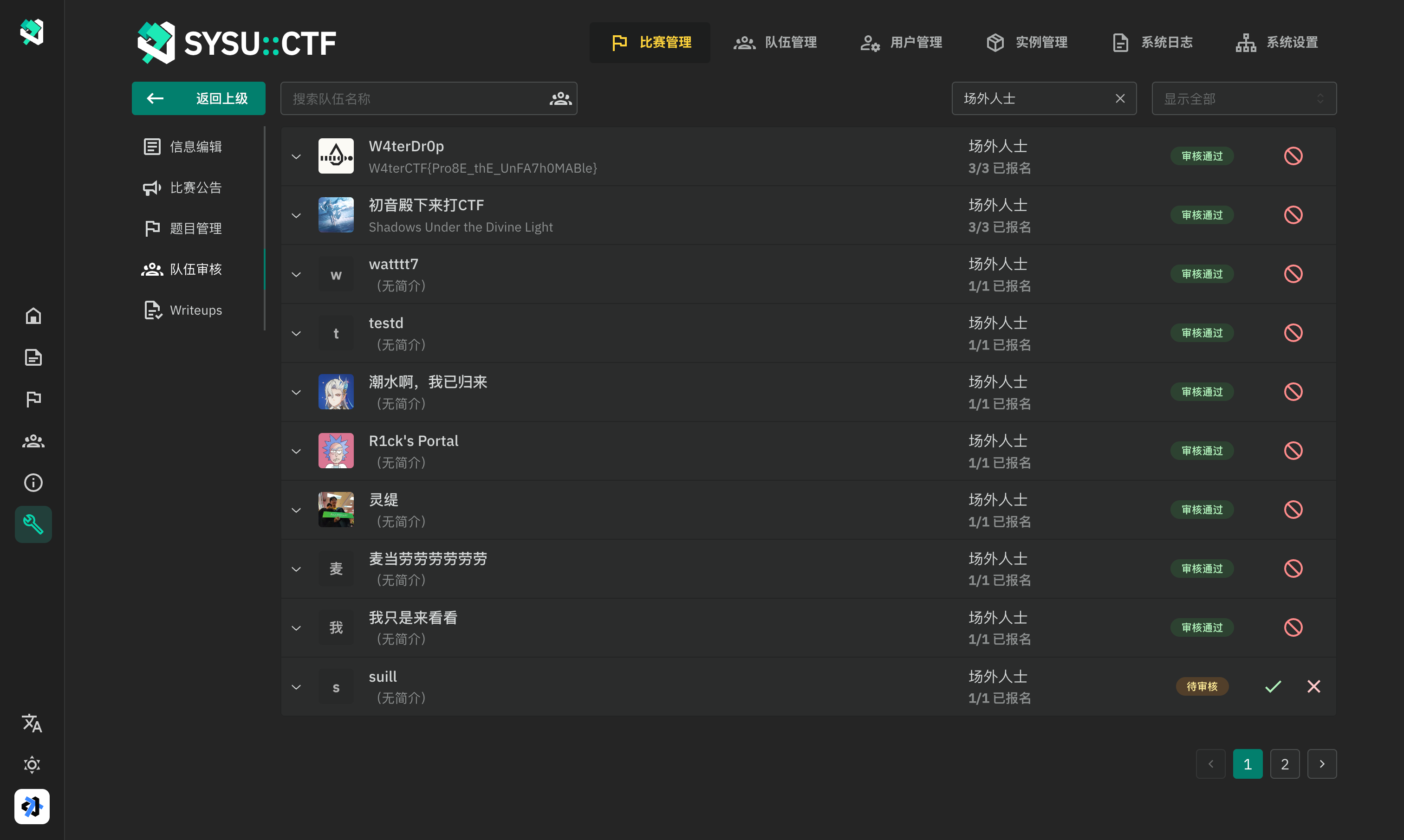The image size is (1404, 840).
Task: Go to page 2 of teams
Action: (1285, 764)
